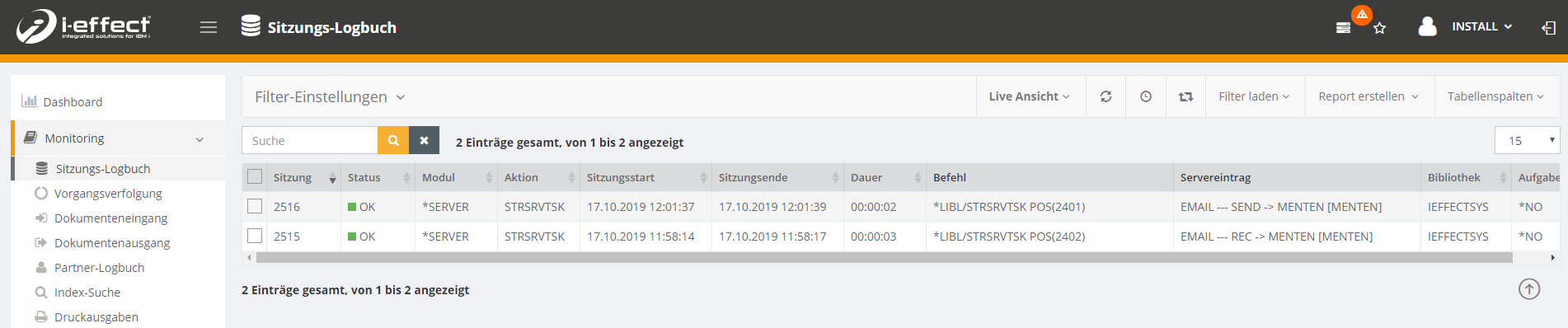Viewport: 1568px width, 328px height.
Task: Open the Tabellenspalten dropdown
Action: click(1495, 96)
